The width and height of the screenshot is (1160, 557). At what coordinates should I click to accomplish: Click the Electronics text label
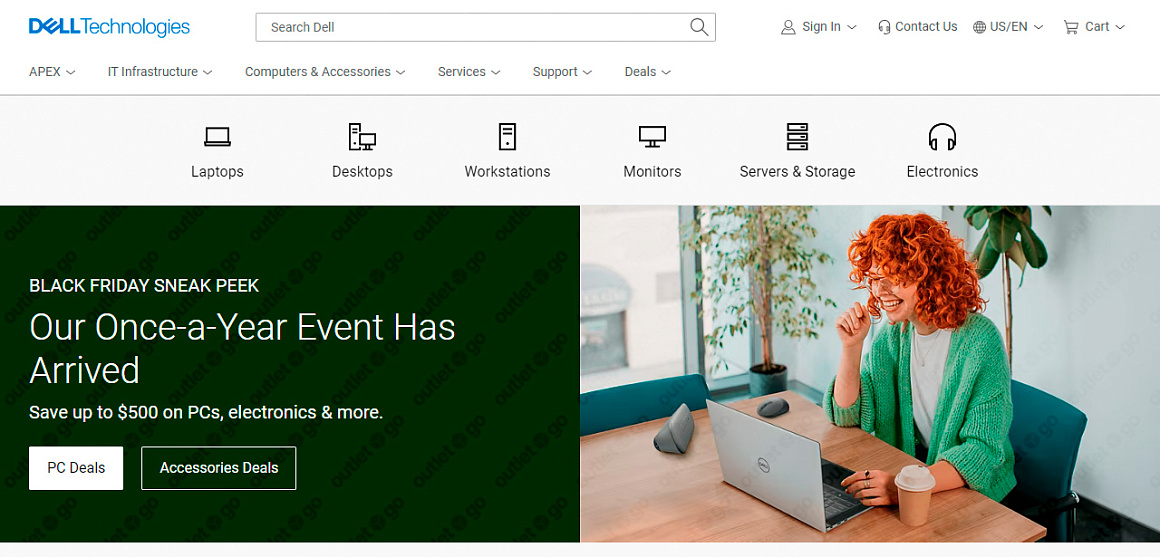(942, 172)
